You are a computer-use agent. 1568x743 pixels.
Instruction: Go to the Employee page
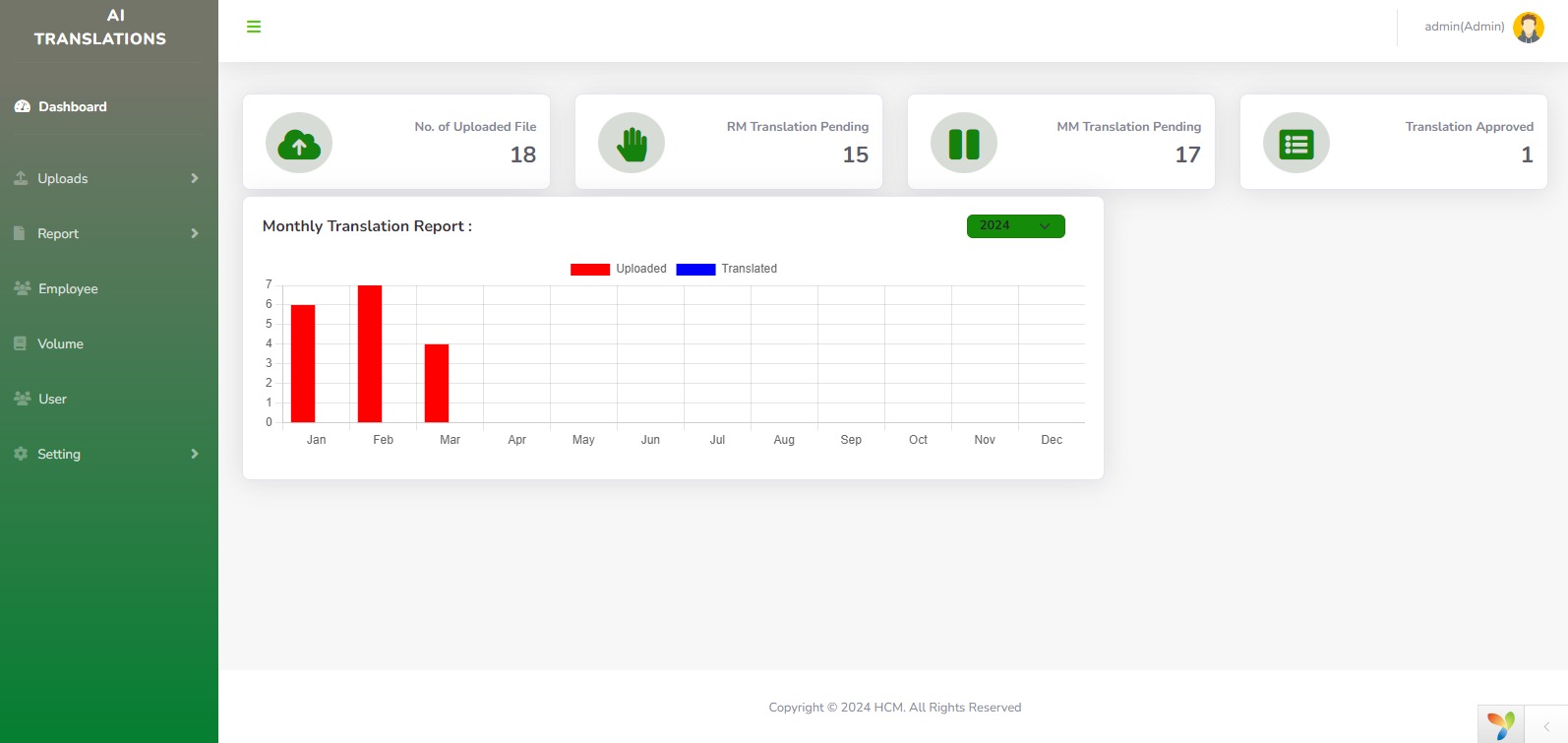click(x=68, y=288)
